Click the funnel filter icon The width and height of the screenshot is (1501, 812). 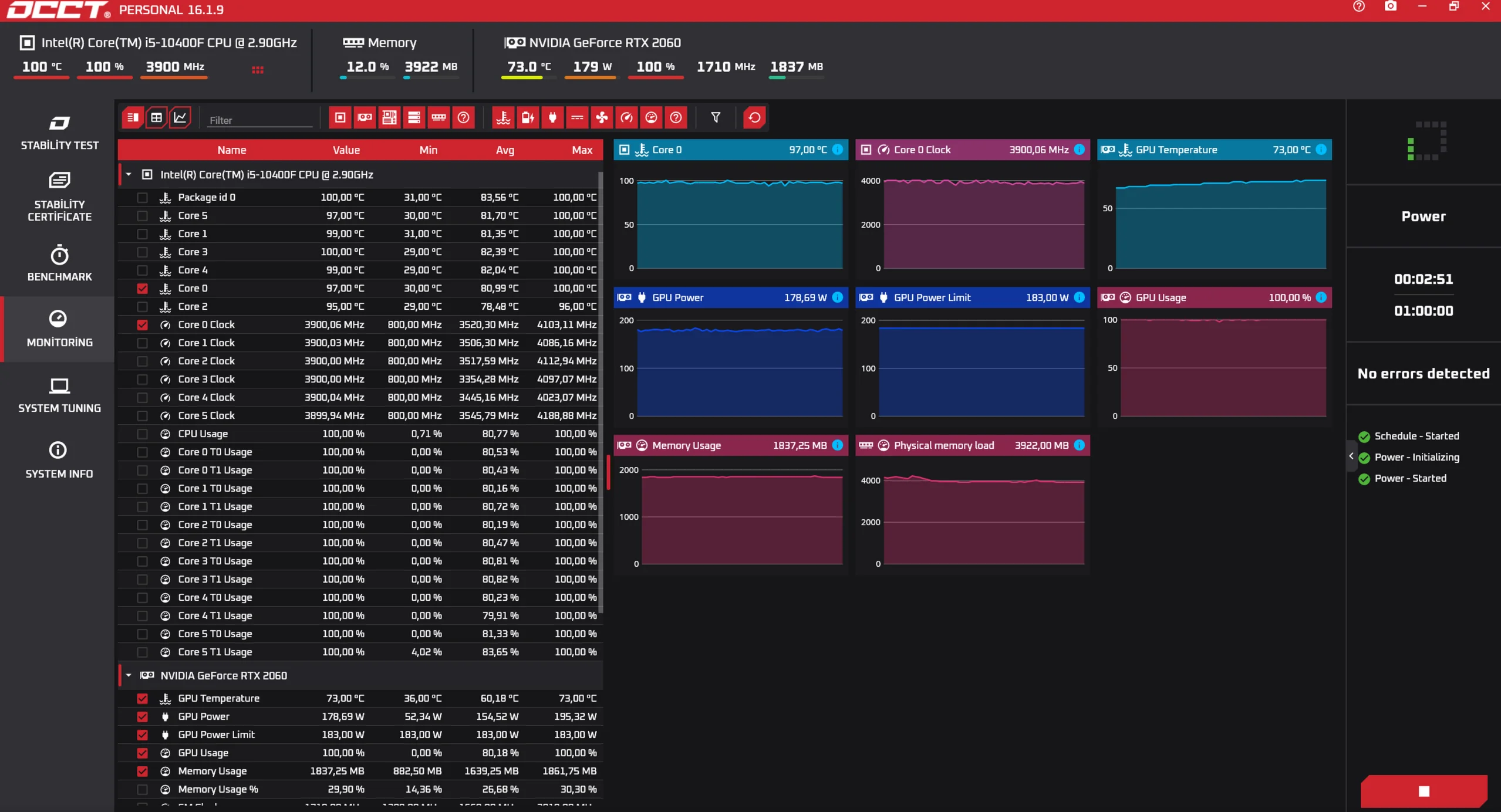click(716, 118)
